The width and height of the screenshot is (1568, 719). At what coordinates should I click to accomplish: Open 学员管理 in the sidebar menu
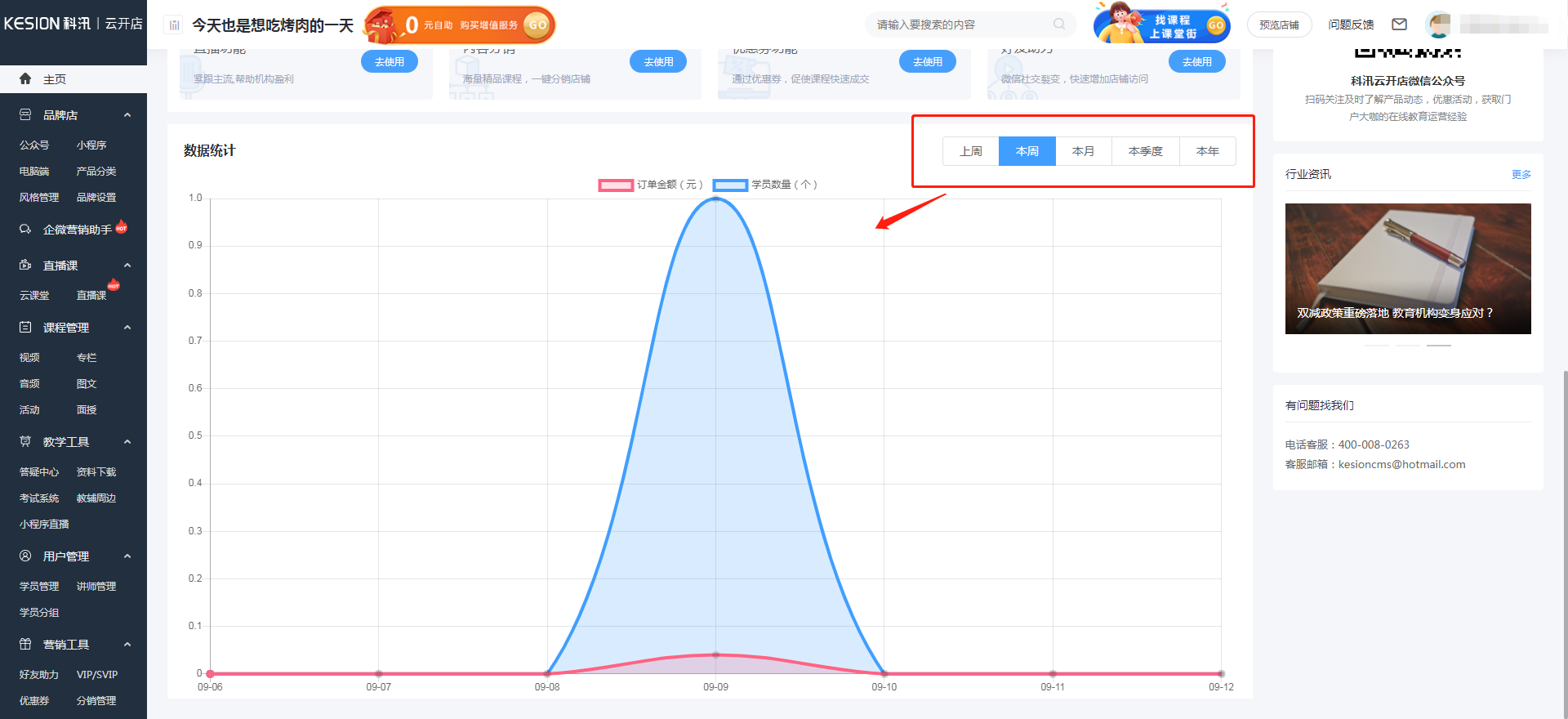pyautogui.click(x=39, y=587)
